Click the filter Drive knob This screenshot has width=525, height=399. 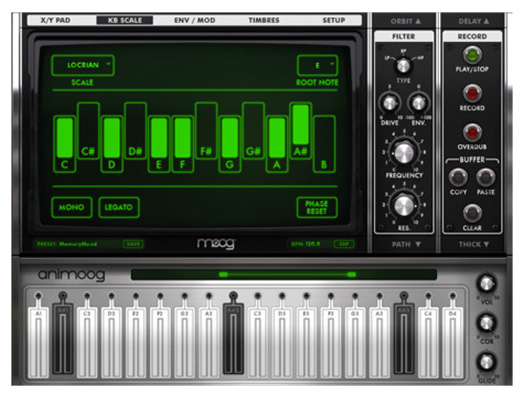point(389,103)
